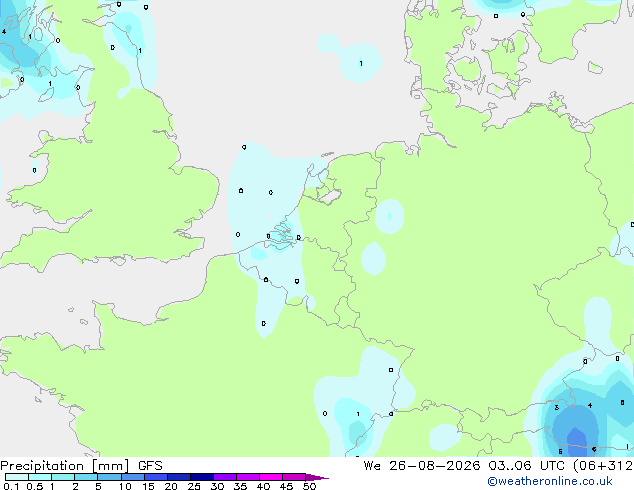Viewport: 634px width, 490px height.
Task: Click the '10' legend scale label
Action: (125, 486)
